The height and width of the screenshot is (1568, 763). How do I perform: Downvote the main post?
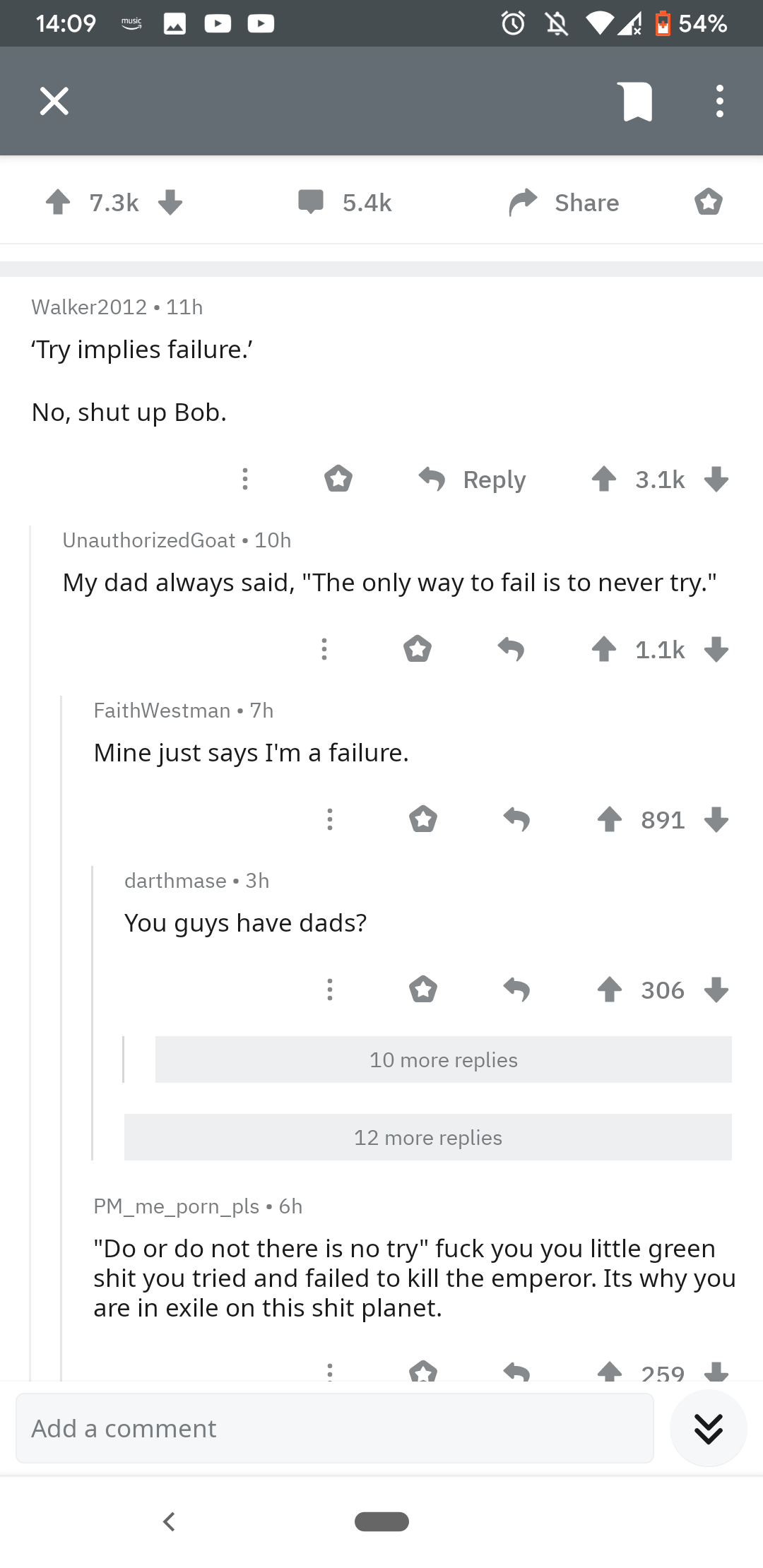(170, 203)
